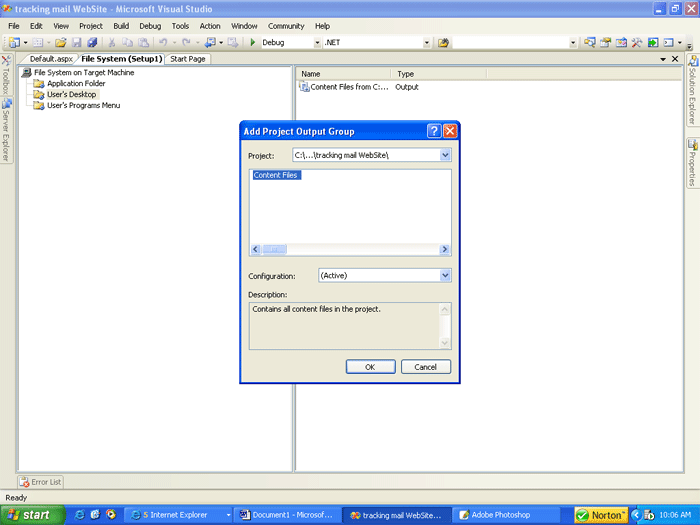
Task: Close the active document tab X
Action: [675, 59]
